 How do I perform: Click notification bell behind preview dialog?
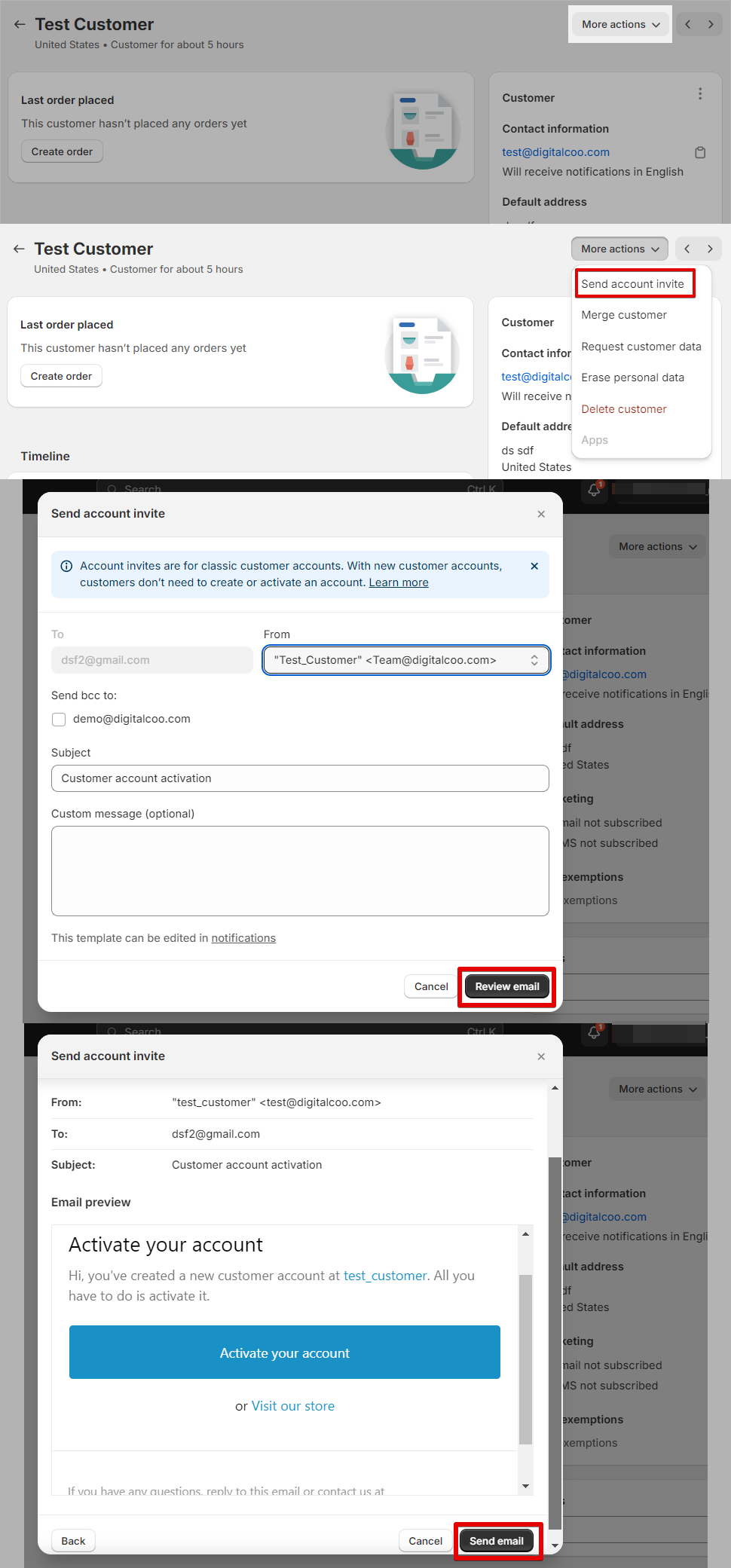coord(595,1032)
